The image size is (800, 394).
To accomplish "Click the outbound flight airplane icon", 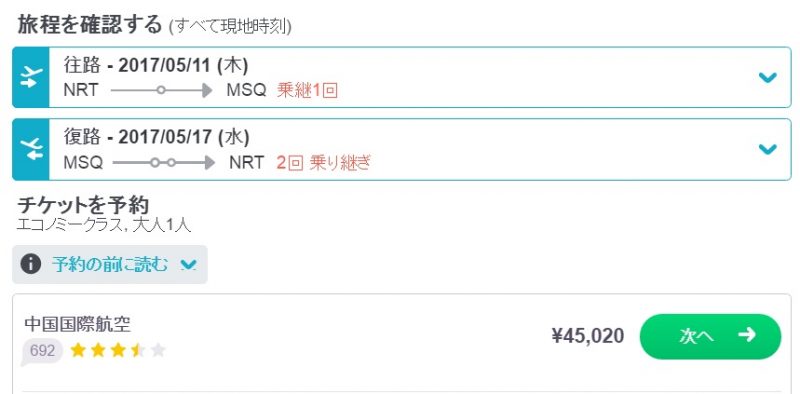I will (31, 77).
